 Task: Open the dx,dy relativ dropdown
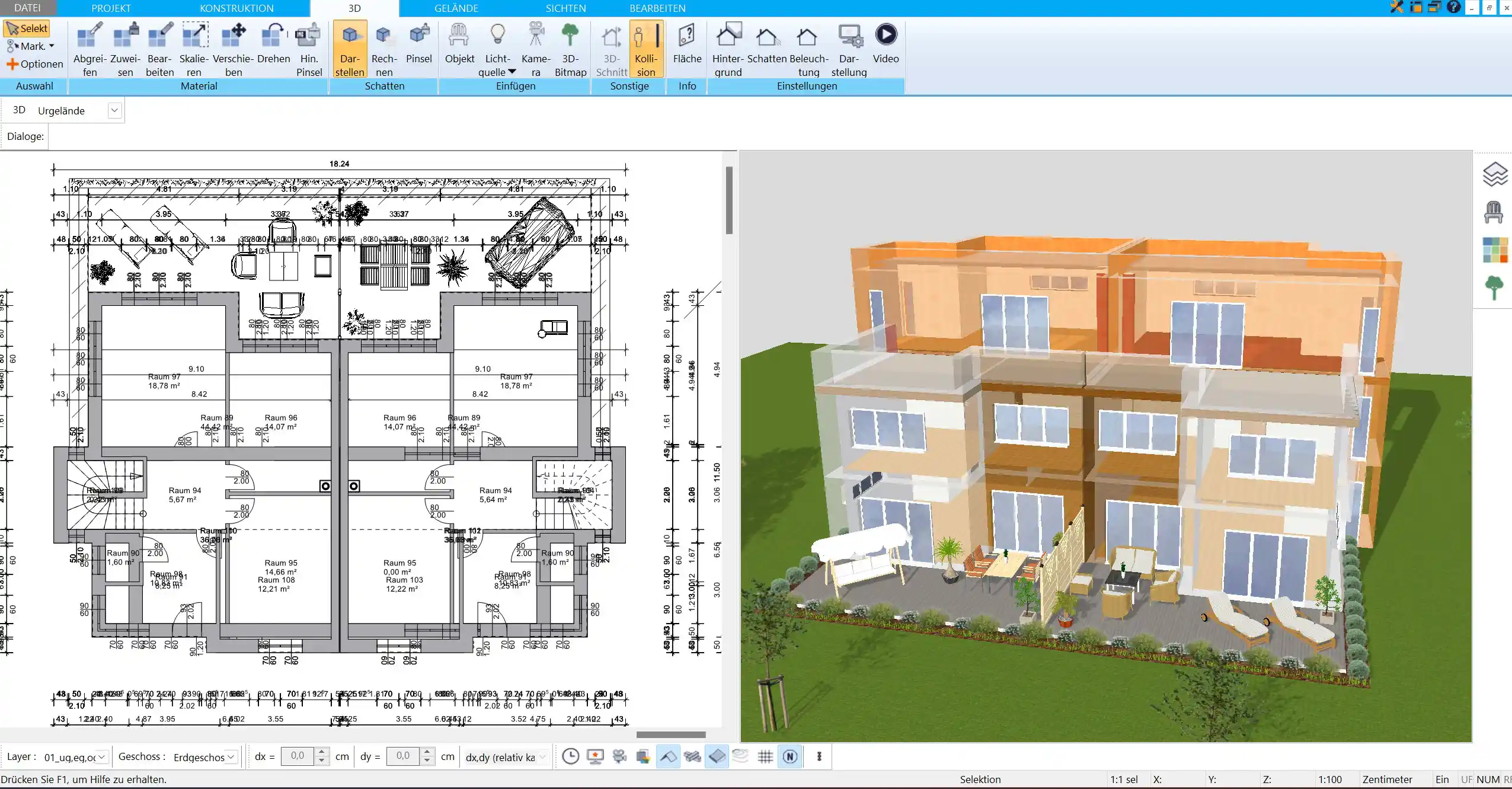point(542,757)
